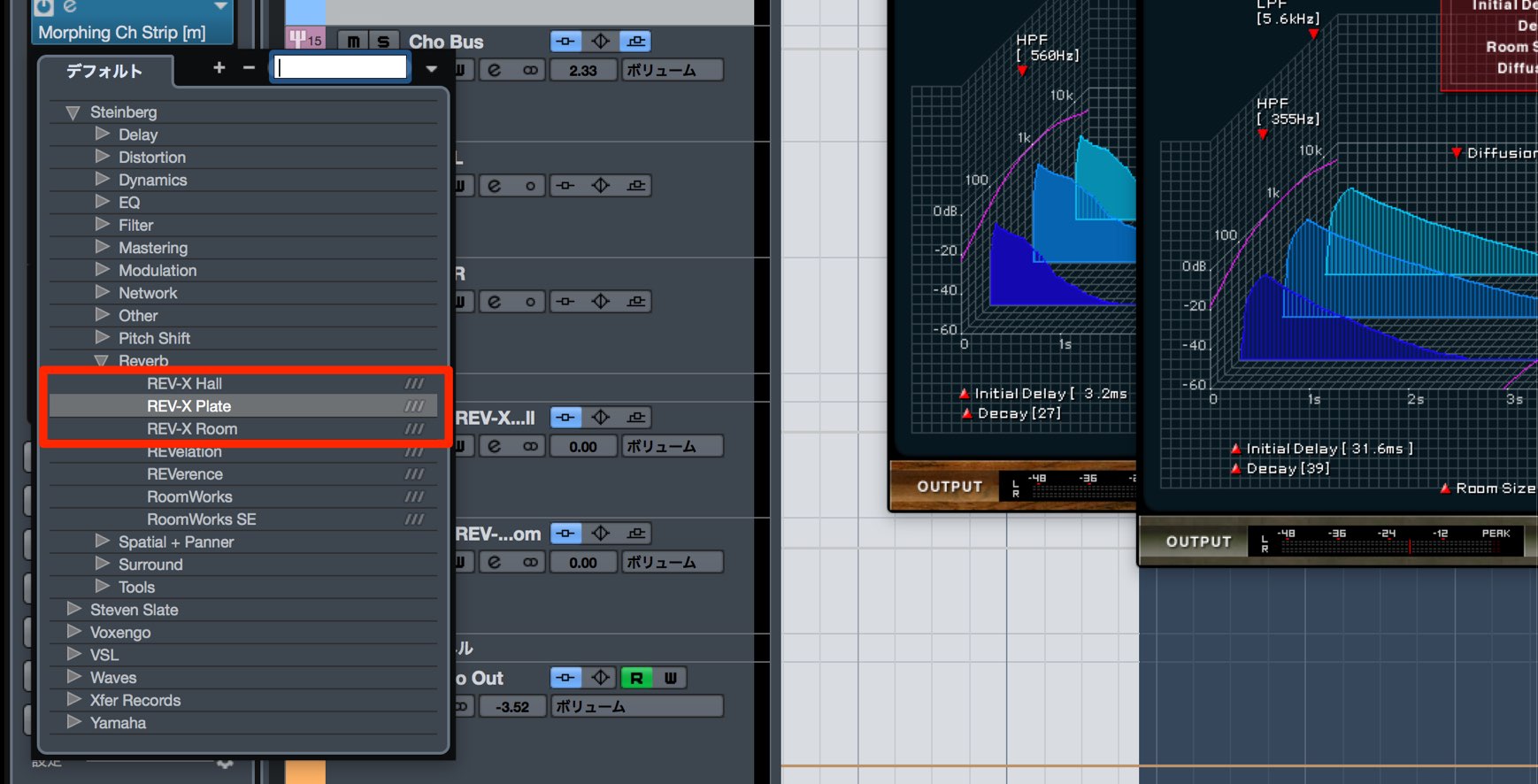Click the Initial Delay 31.6ms red triangle
The image size is (1538, 784).
point(1236,449)
